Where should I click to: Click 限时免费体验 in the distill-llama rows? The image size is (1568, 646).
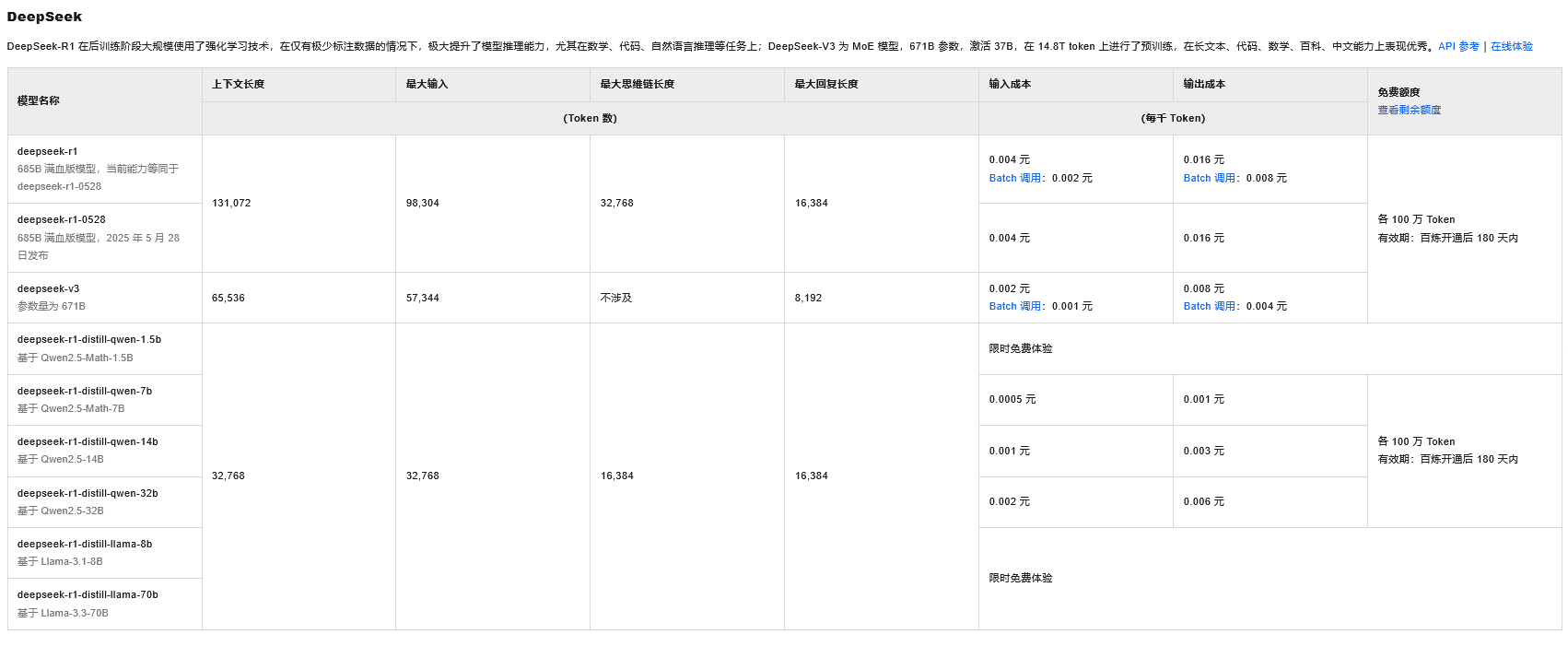click(x=1021, y=578)
